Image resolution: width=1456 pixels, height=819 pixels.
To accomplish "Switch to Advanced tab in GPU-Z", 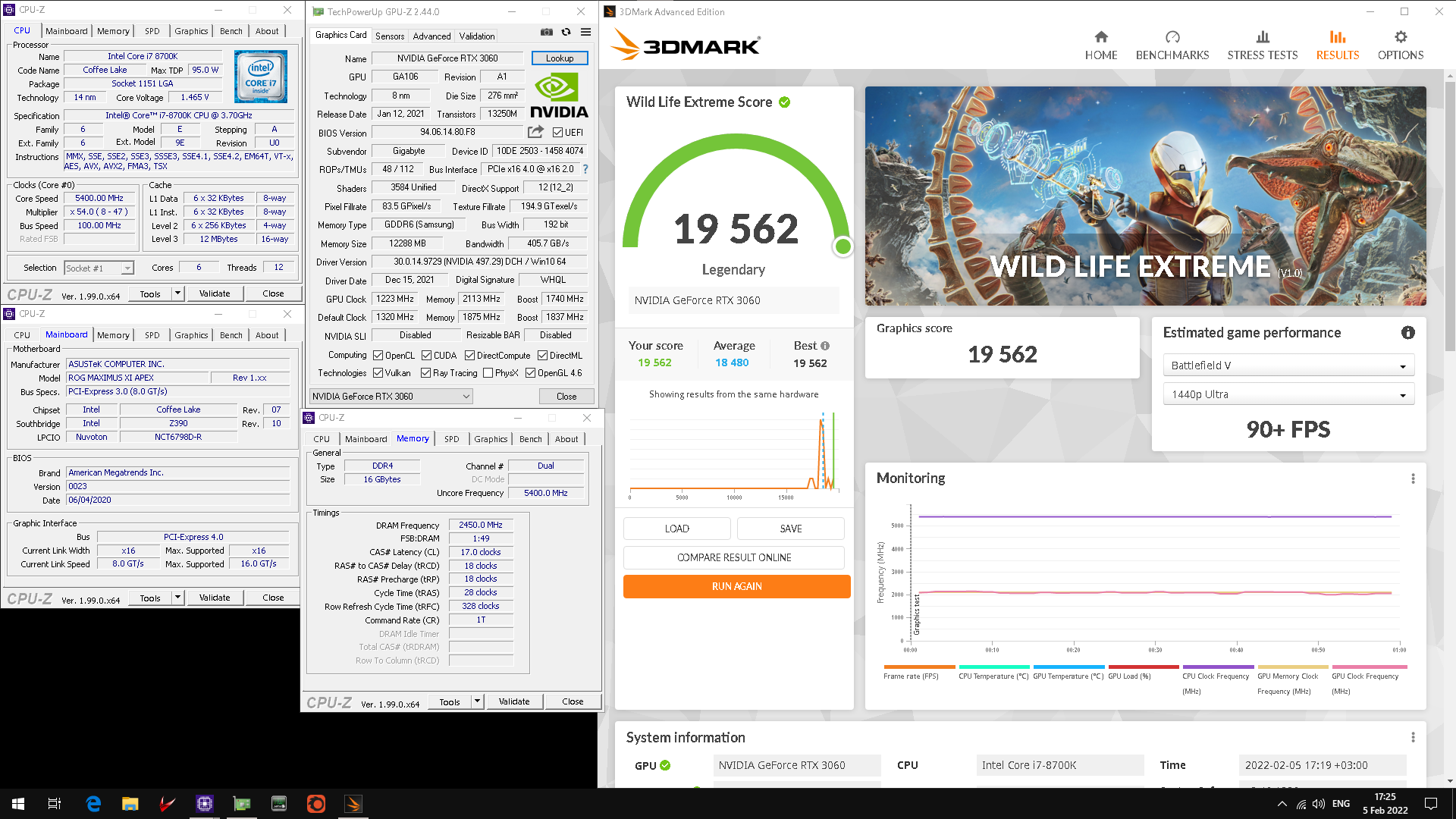I will pos(431,36).
